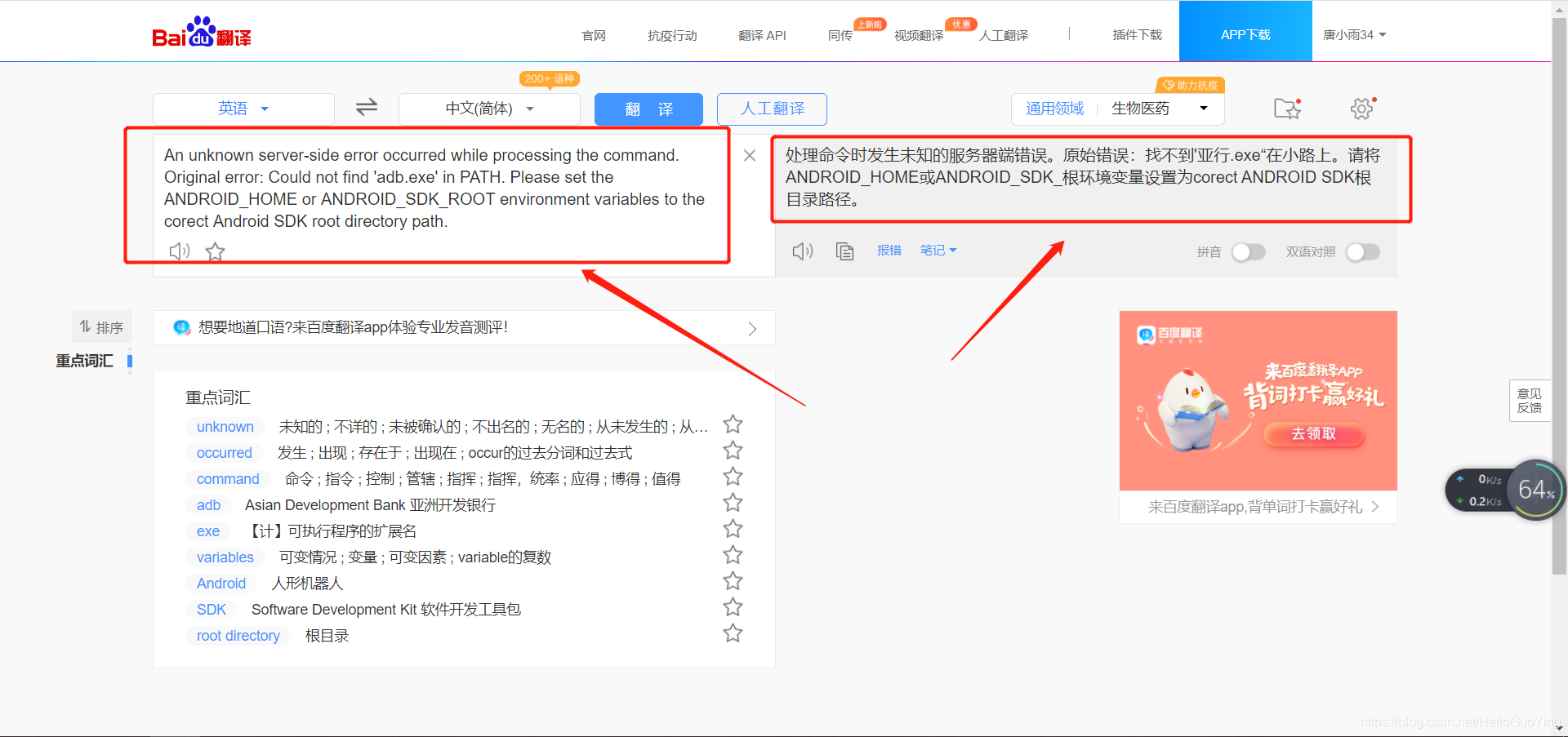The image size is (1568, 737).
Task: Star the word 'variables'
Action: (x=733, y=555)
